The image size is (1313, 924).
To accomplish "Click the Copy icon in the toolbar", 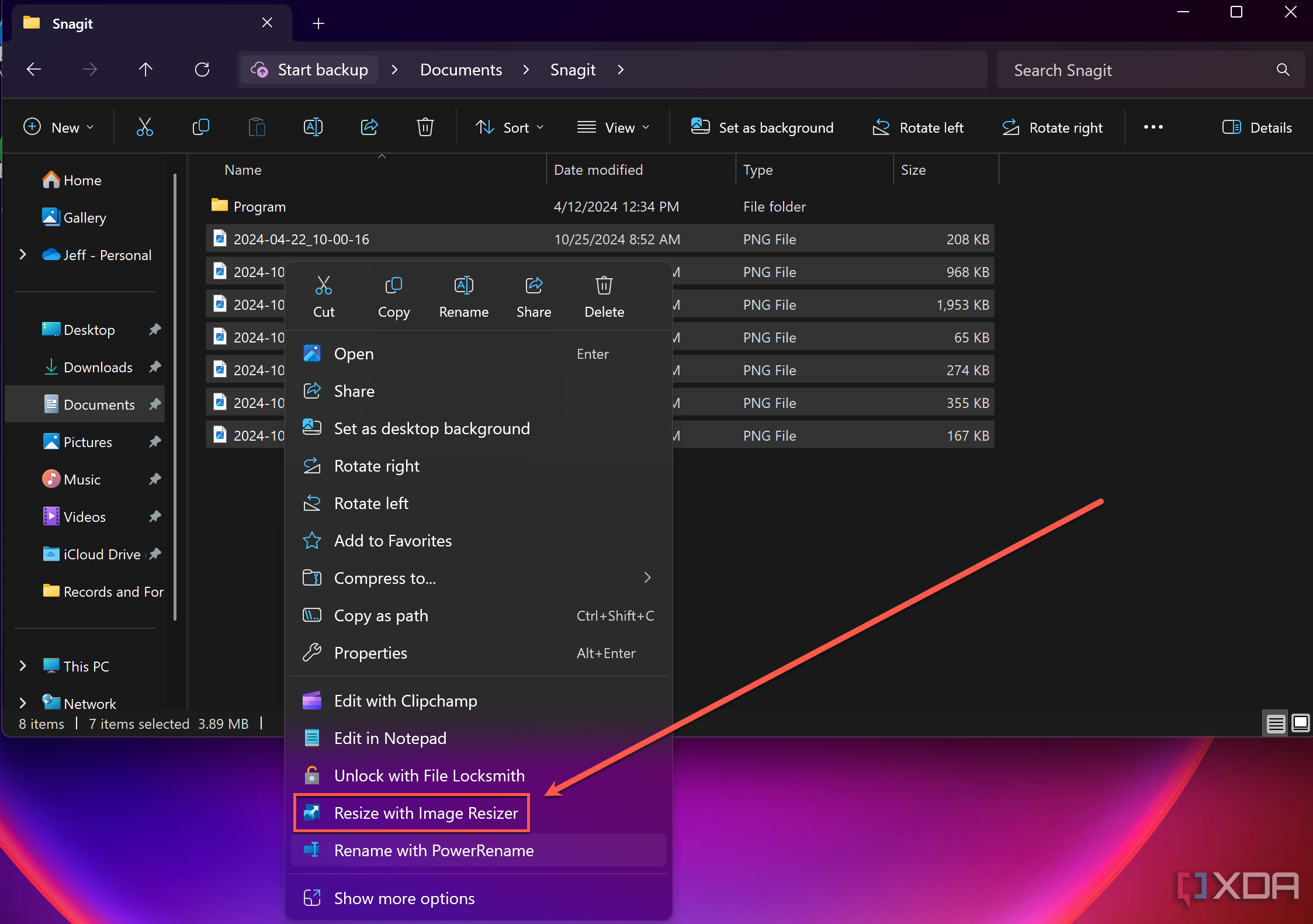I will [200, 127].
